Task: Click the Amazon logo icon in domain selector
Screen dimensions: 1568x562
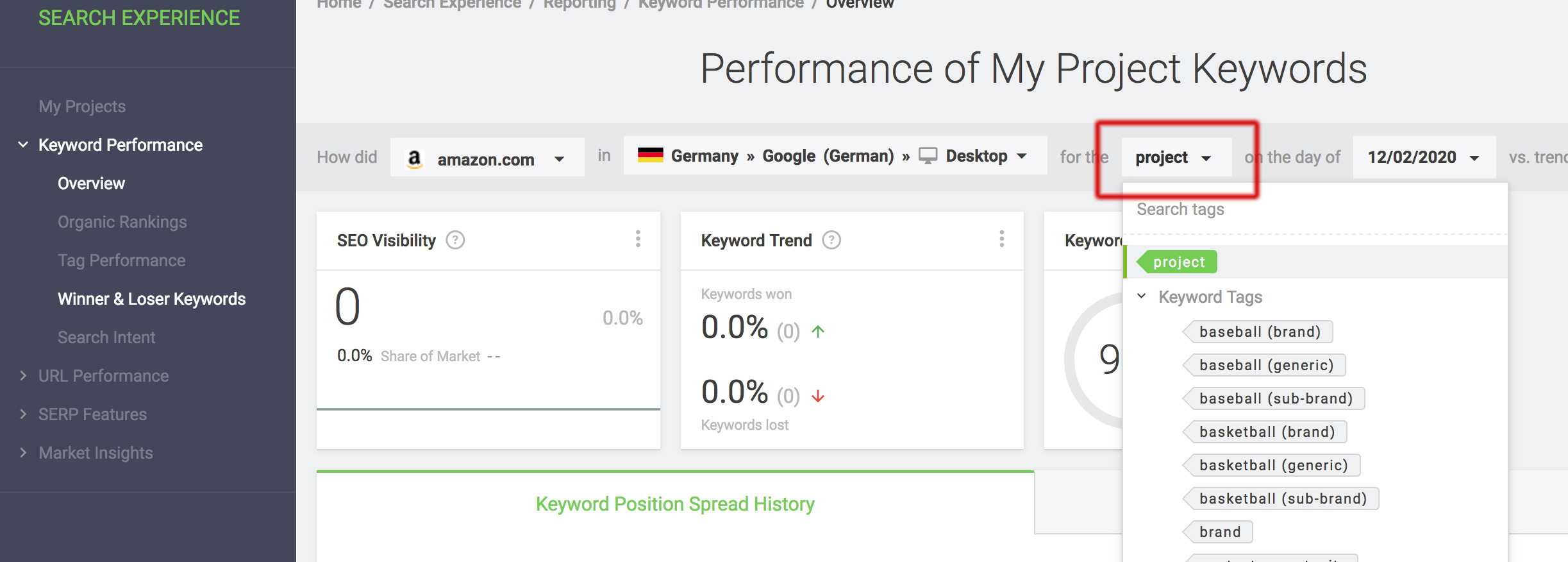Action: point(415,158)
